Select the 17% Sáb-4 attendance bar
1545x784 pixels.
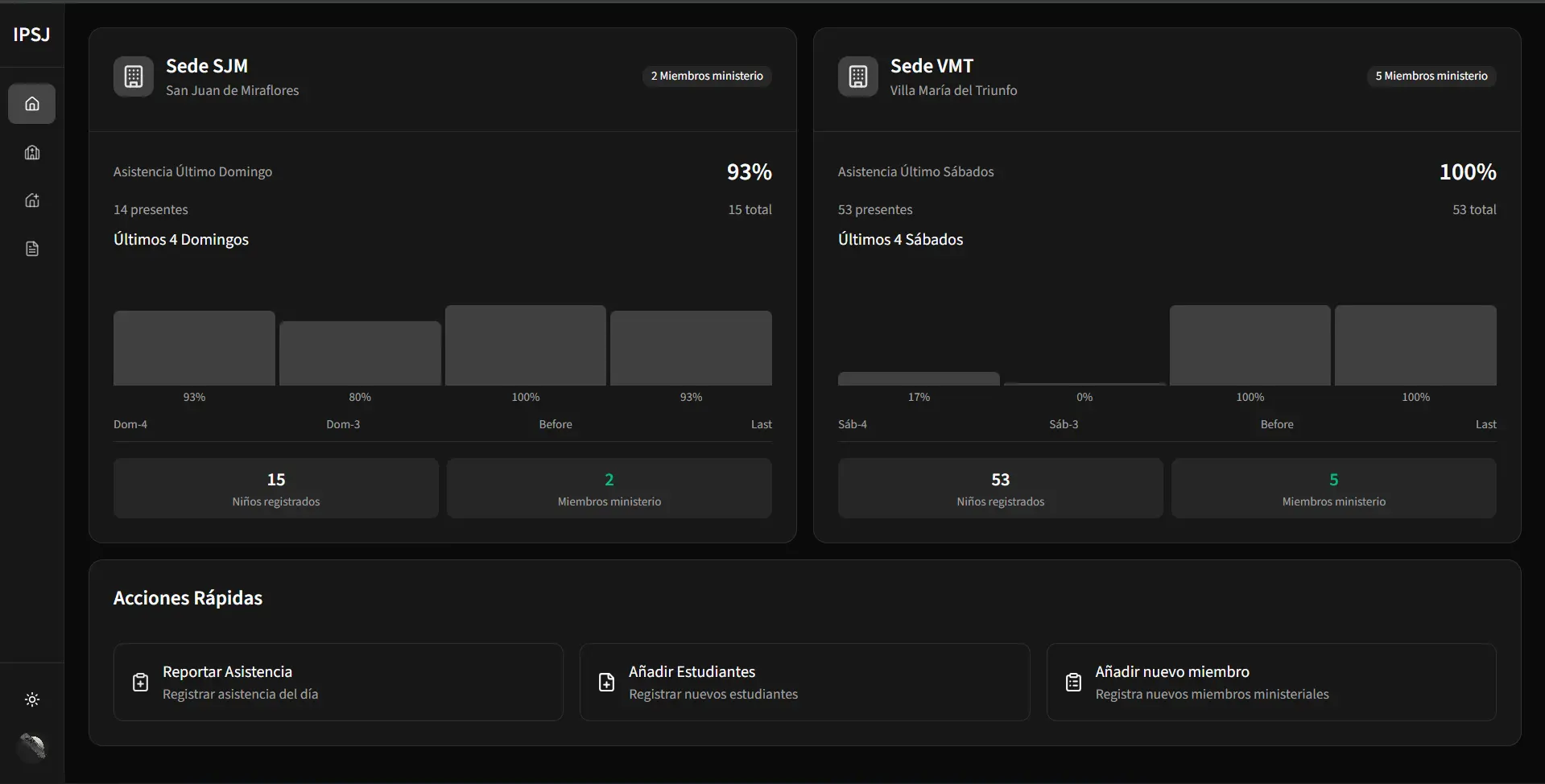(x=919, y=378)
